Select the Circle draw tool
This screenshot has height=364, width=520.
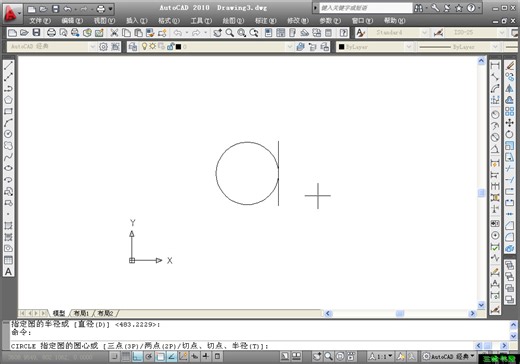(8, 134)
